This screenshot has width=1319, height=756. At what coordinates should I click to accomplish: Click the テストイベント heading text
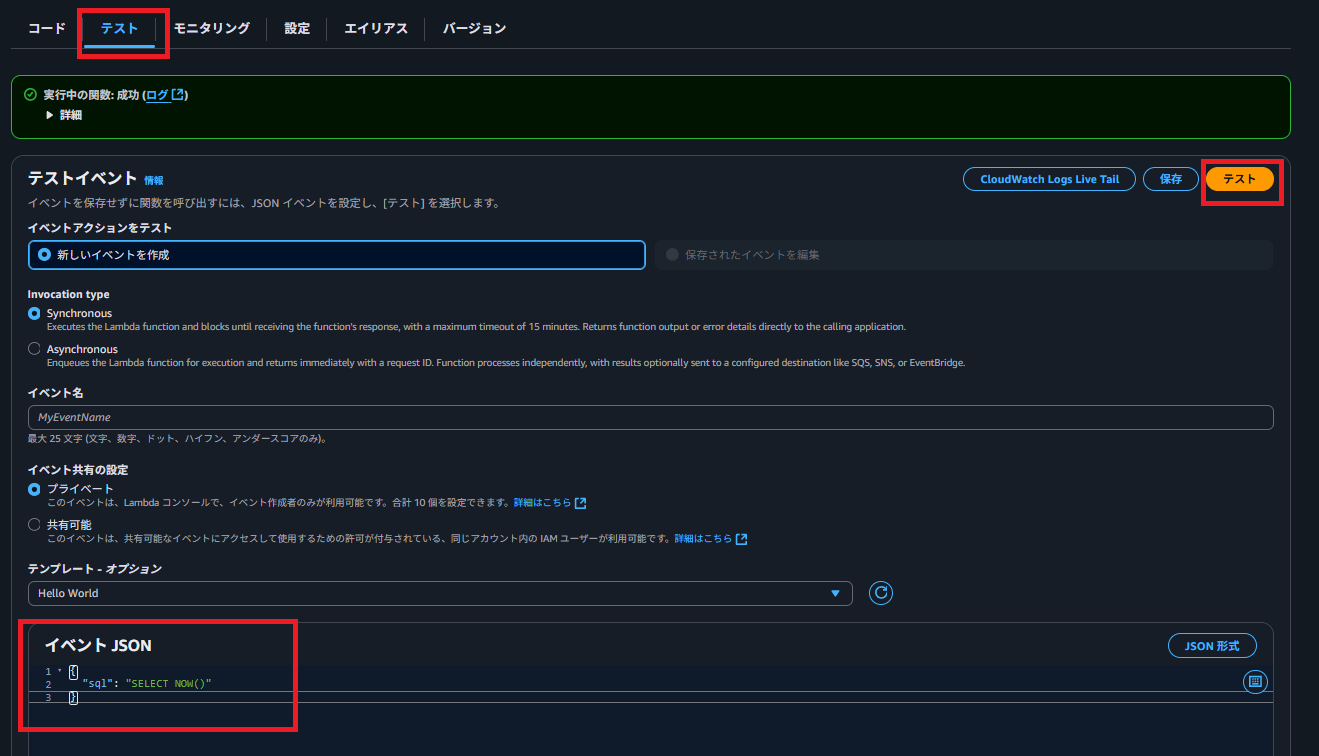pos(82,178)
